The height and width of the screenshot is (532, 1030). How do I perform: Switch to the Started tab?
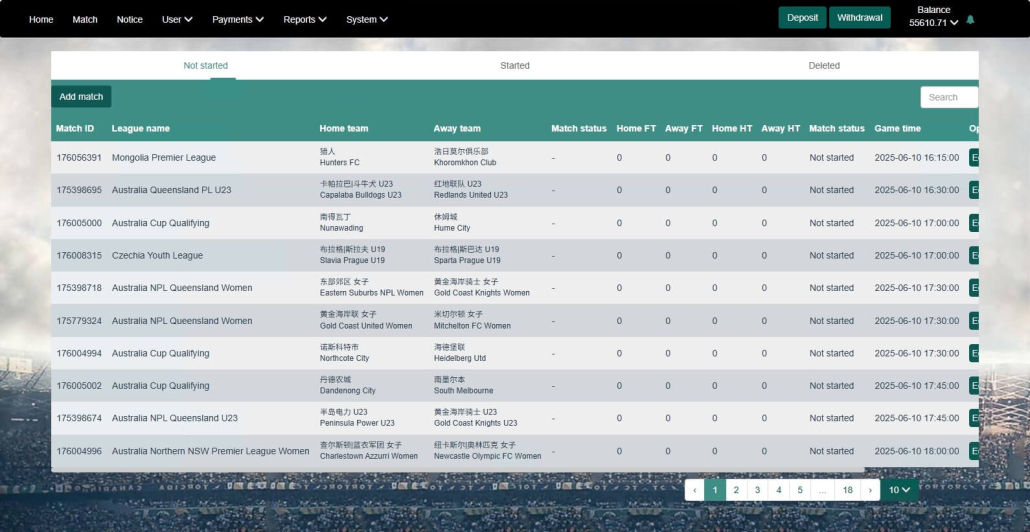[514, 66]
